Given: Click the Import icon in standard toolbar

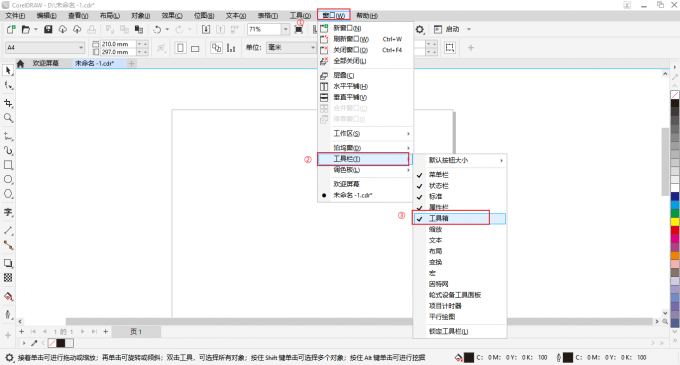Looking at the screenshot, I should 206,29.
